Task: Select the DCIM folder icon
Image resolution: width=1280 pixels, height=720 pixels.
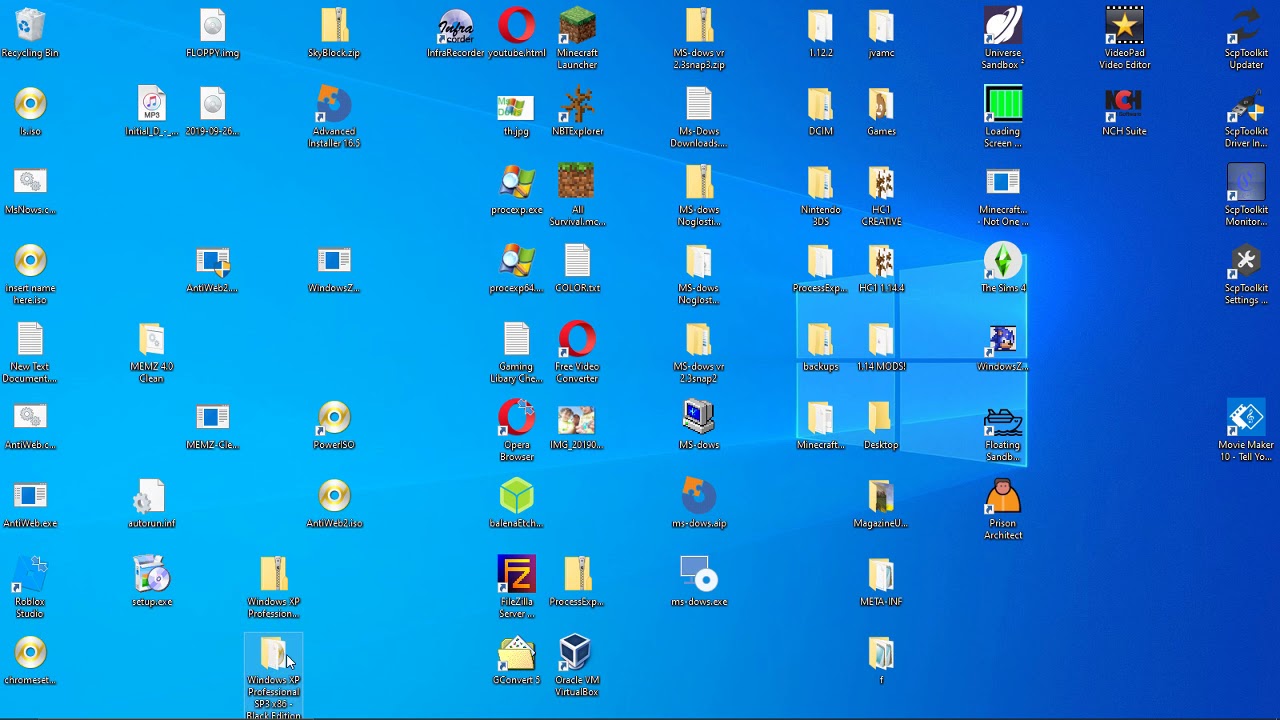Action: [820, 104]
